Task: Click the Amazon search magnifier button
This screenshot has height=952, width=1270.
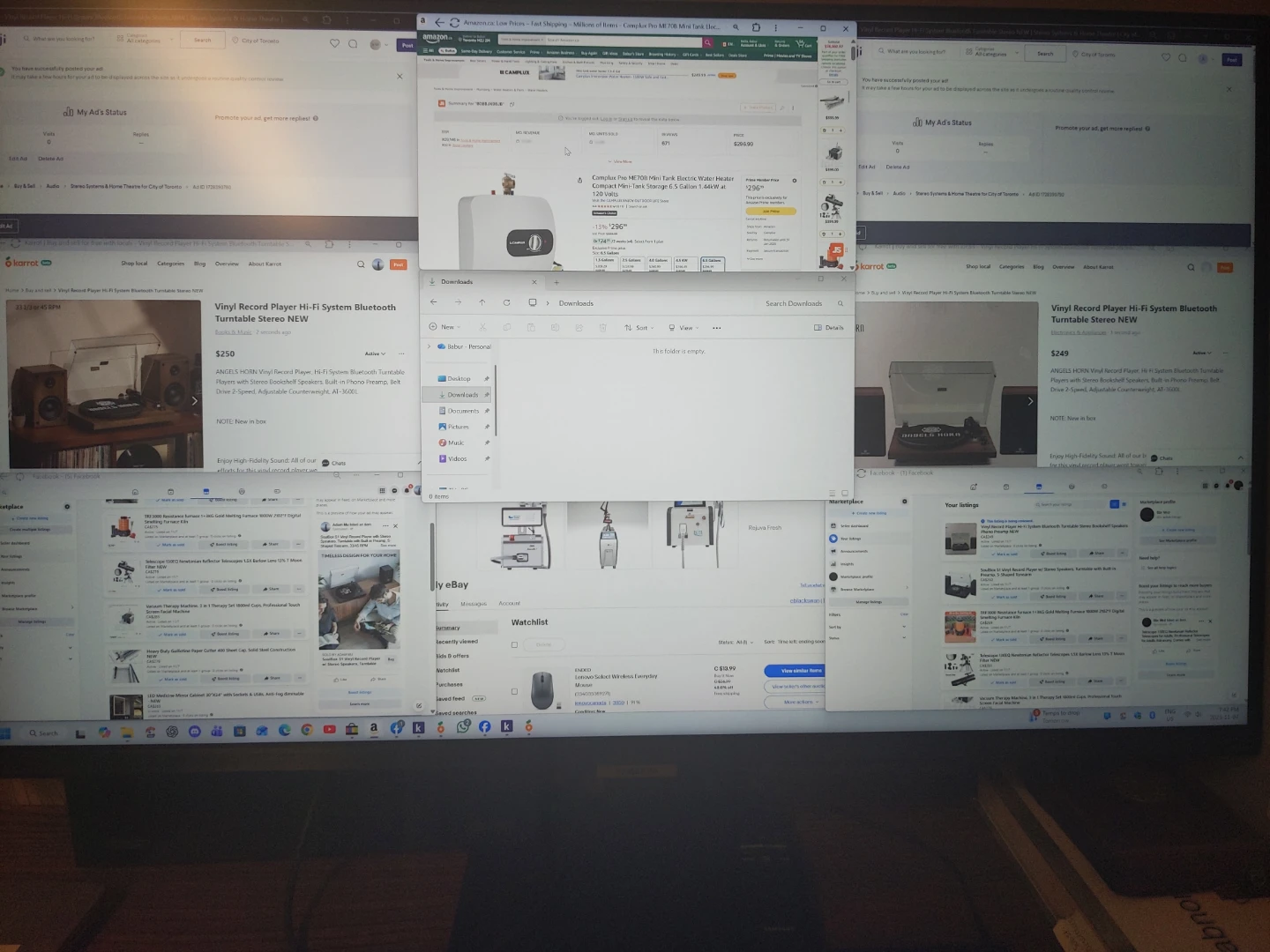Action: (707, 41)
